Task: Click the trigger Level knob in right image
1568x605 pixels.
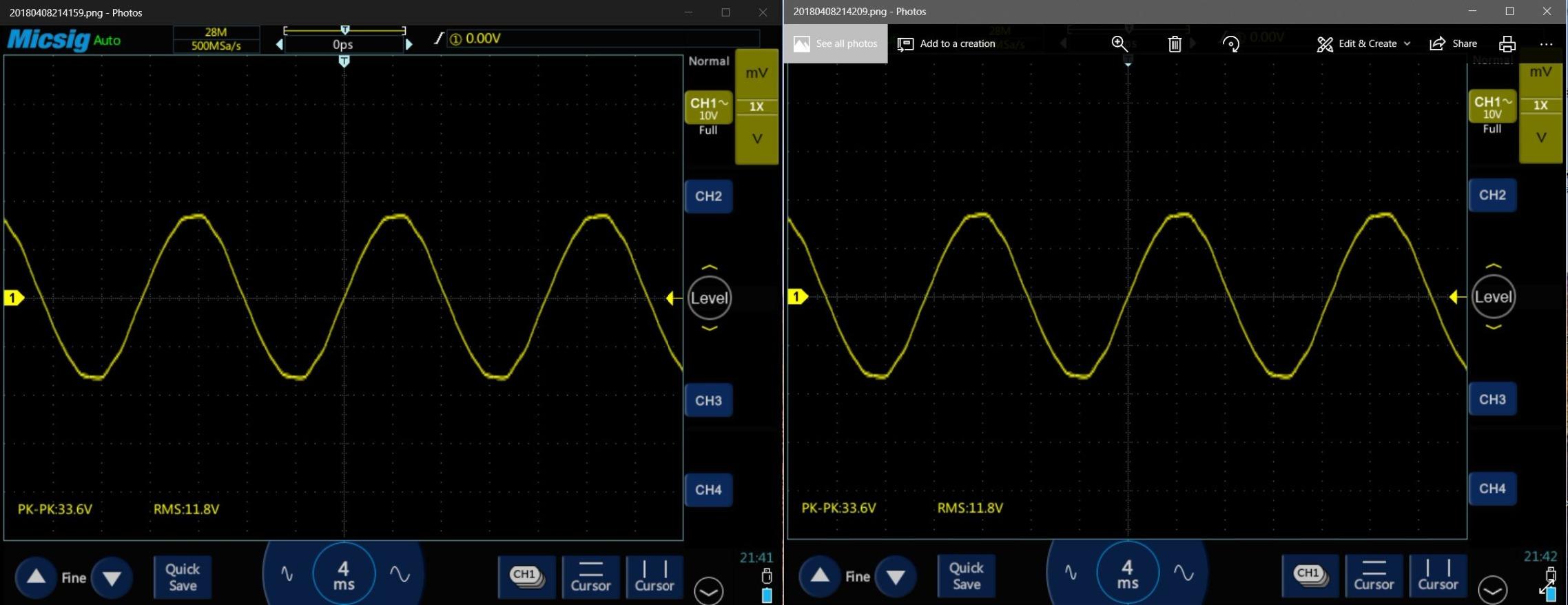Action: [x=1493, y=297]
